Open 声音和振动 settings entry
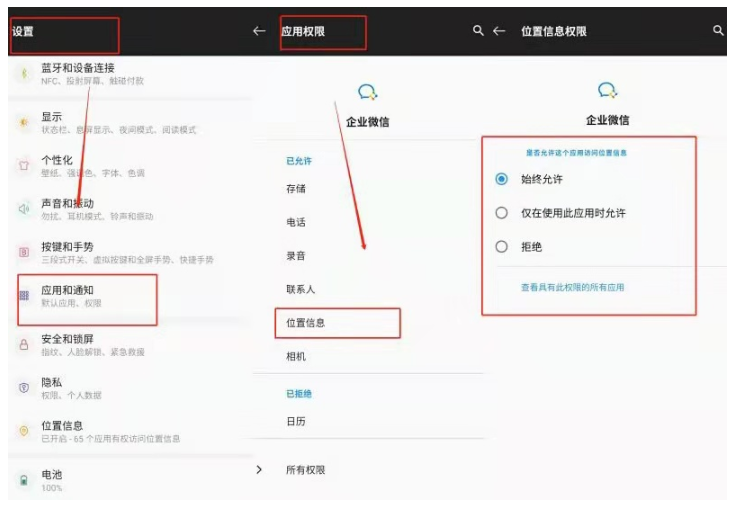Screen dimensions: 735x513 click(131, 209)
